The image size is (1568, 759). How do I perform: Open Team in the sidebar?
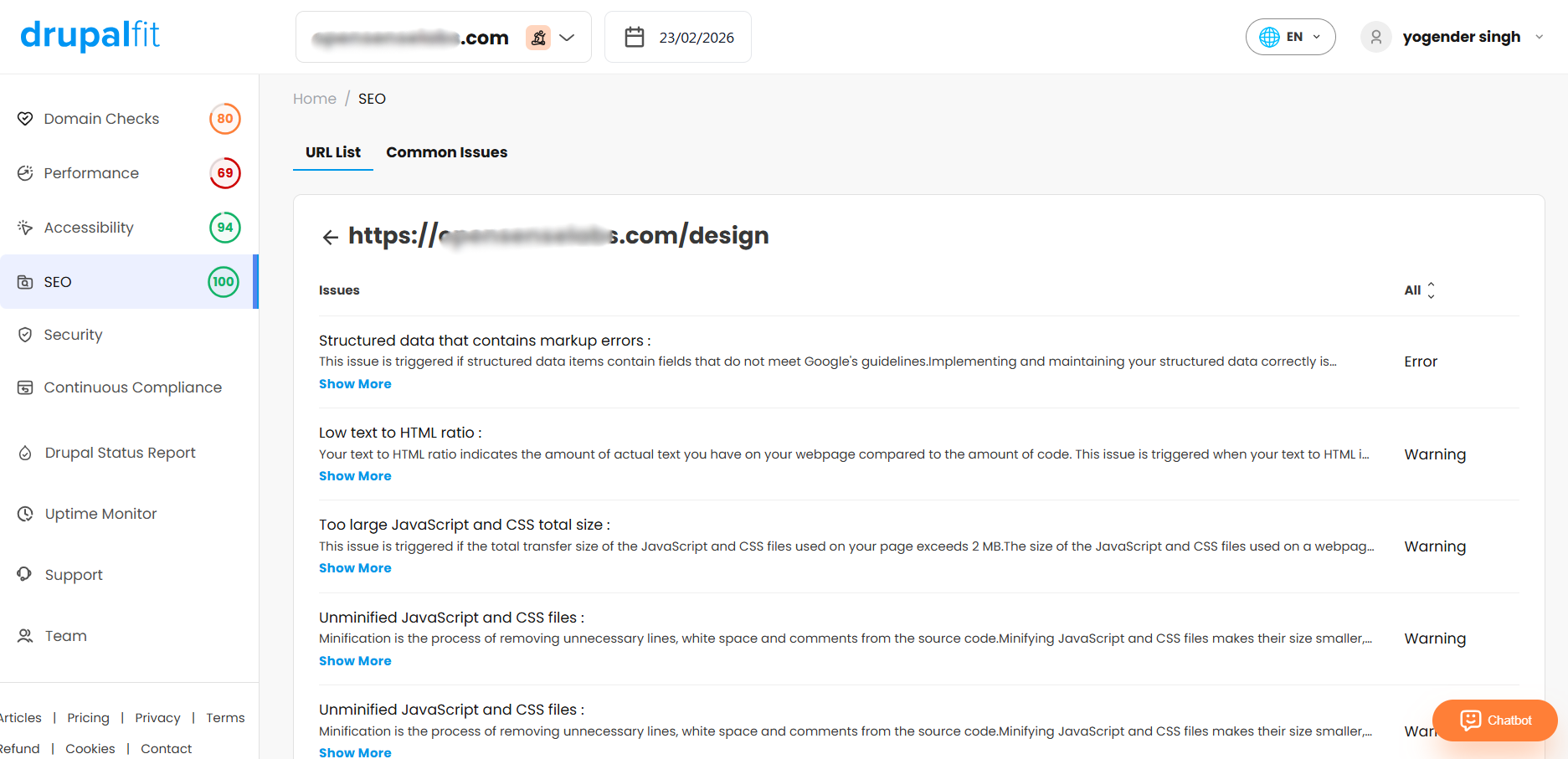click(66, 636)
